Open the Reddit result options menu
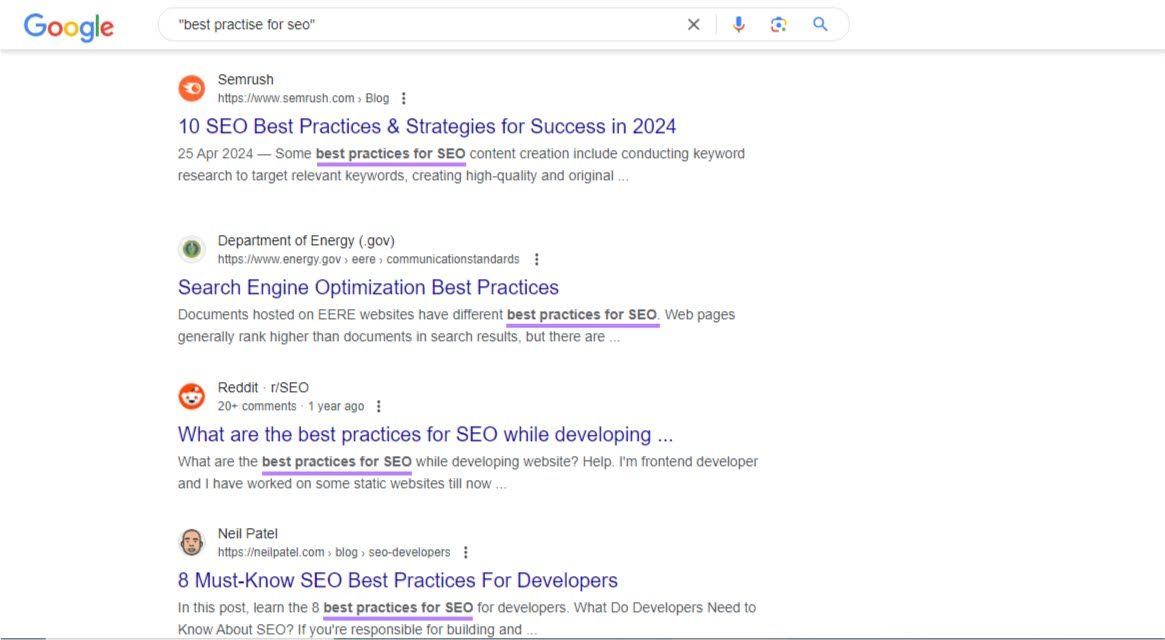Viewport: 1165px width, 640px height. [x=379, y=407]
